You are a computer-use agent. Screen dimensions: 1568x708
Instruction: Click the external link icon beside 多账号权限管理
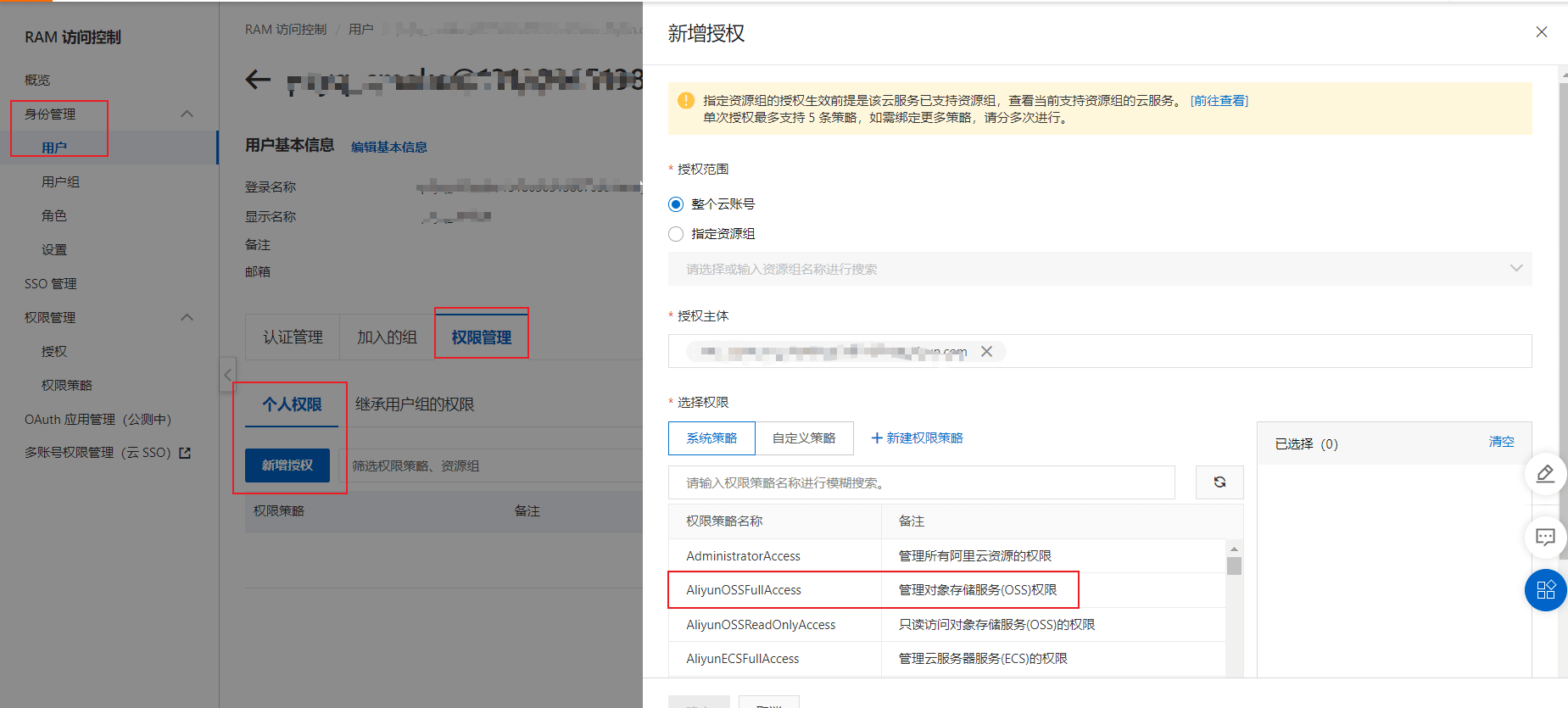[185, 453]
